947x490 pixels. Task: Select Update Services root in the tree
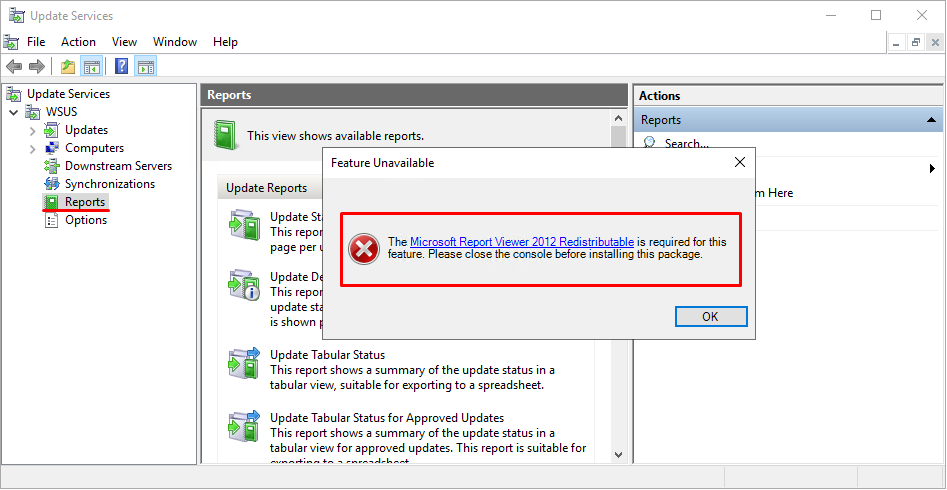[69, 94]
